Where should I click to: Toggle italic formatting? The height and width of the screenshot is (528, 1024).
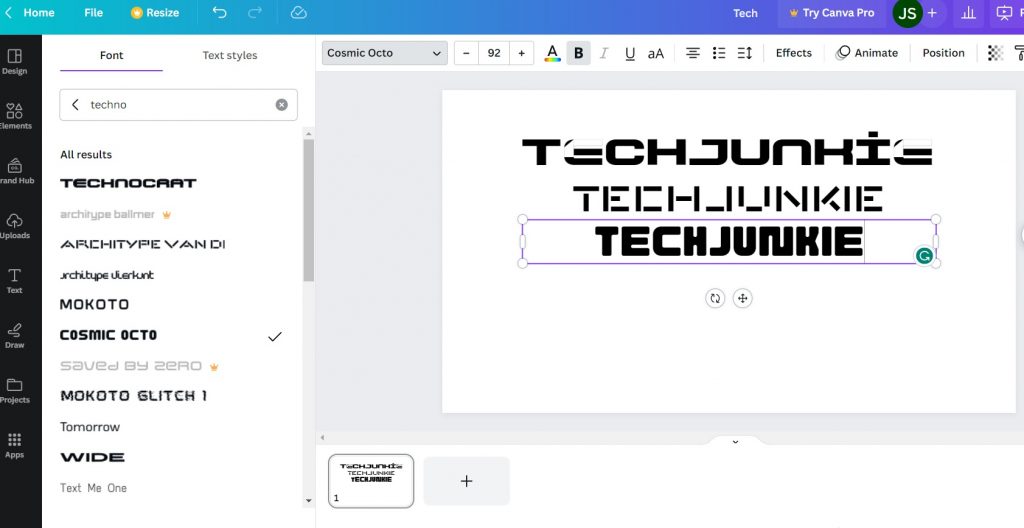[x=604, y=53]
